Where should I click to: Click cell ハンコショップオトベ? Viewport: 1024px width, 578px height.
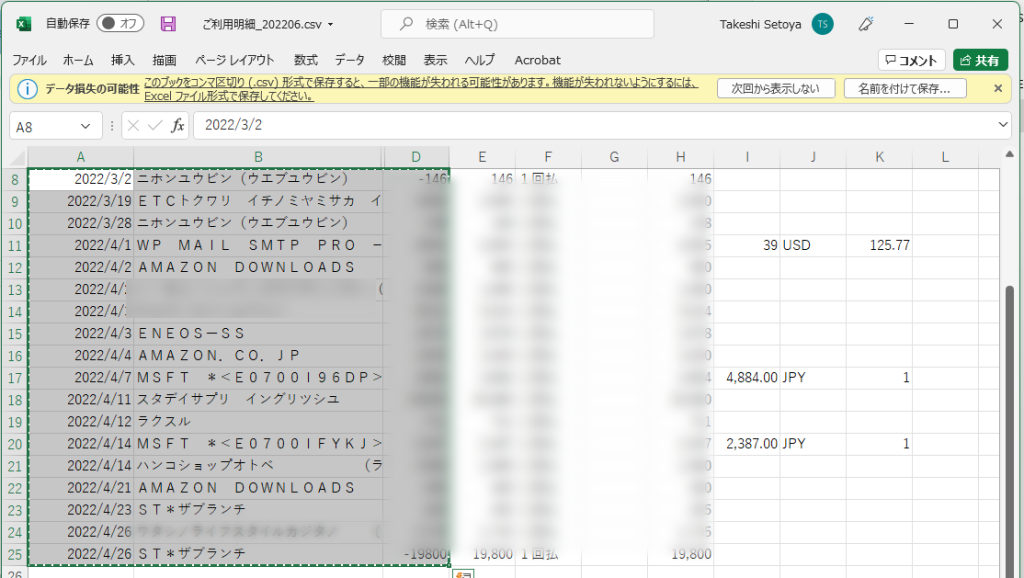tap(259, 466)
